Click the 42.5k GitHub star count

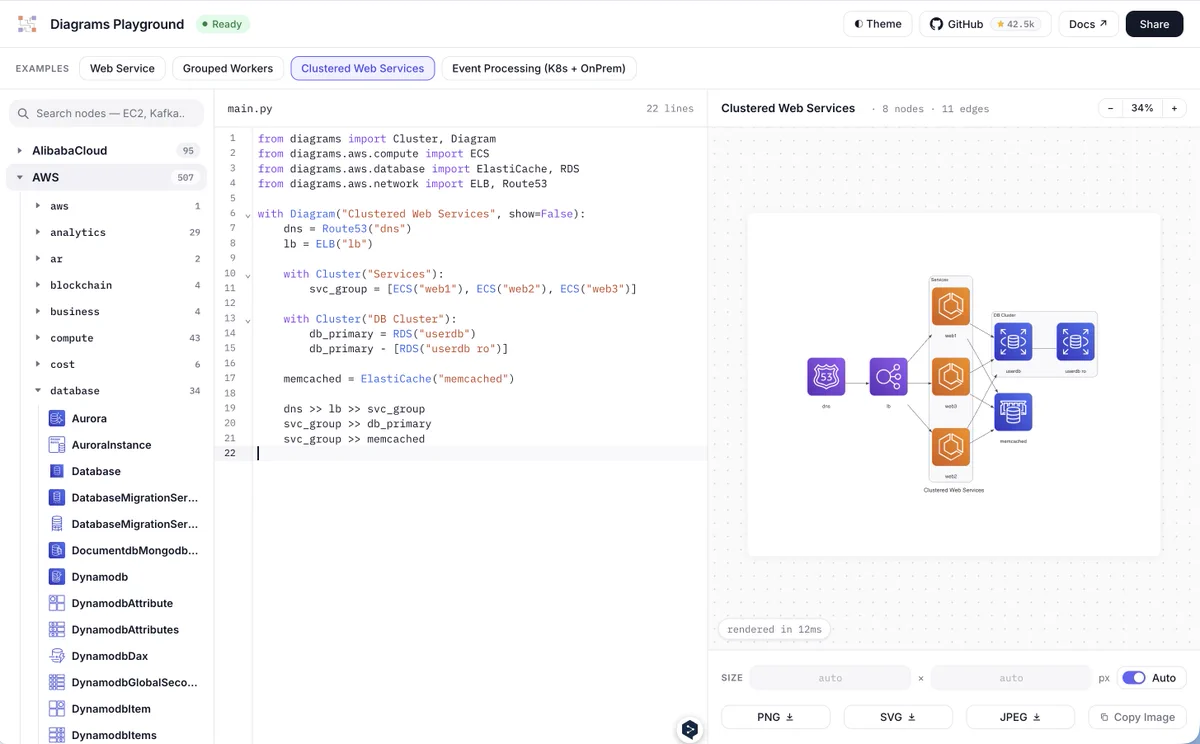coord(1015,24)
